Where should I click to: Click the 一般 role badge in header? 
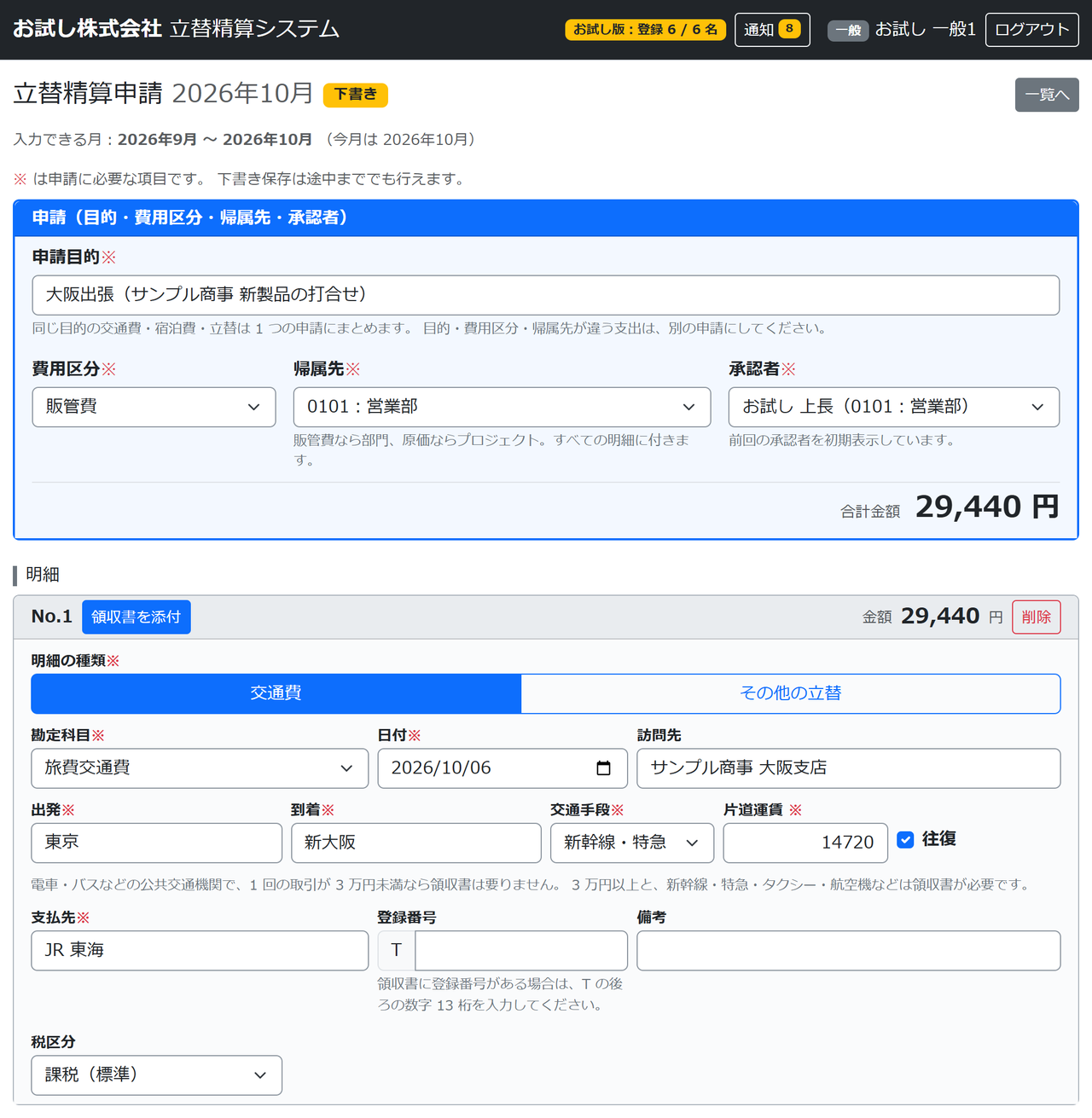coord(848,31)
